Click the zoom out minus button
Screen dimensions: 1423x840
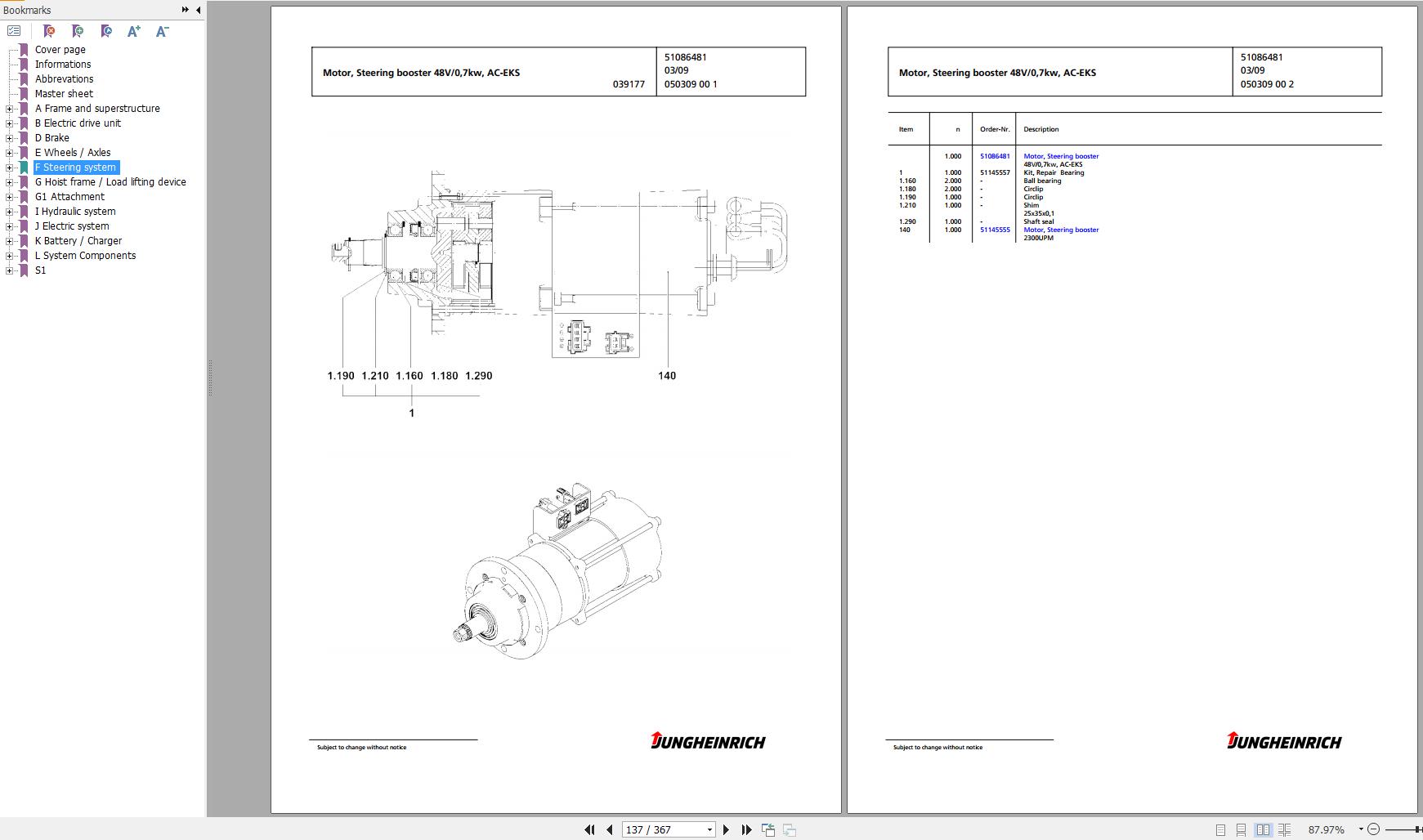[1373, 829]
